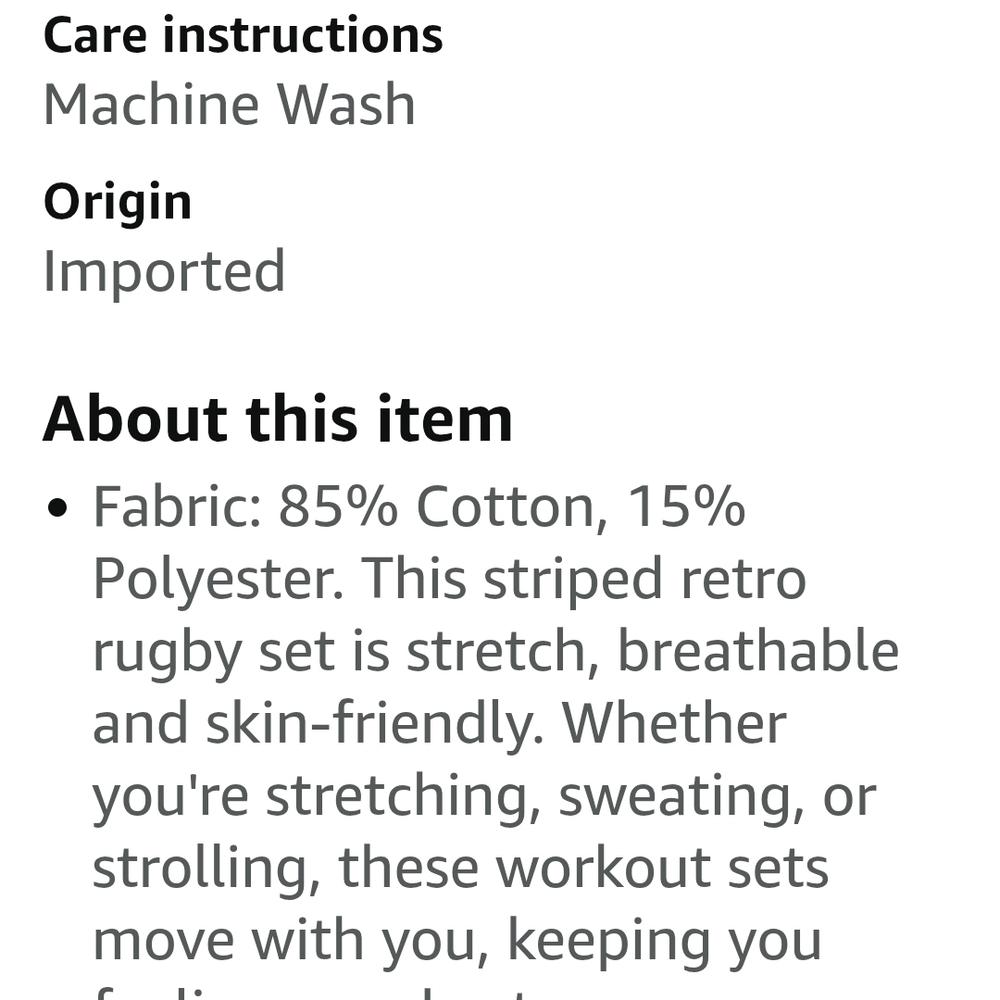This screenshot has width=1000, height=1000.
Task: Click the "Imported" origin value
Action: 164,271
